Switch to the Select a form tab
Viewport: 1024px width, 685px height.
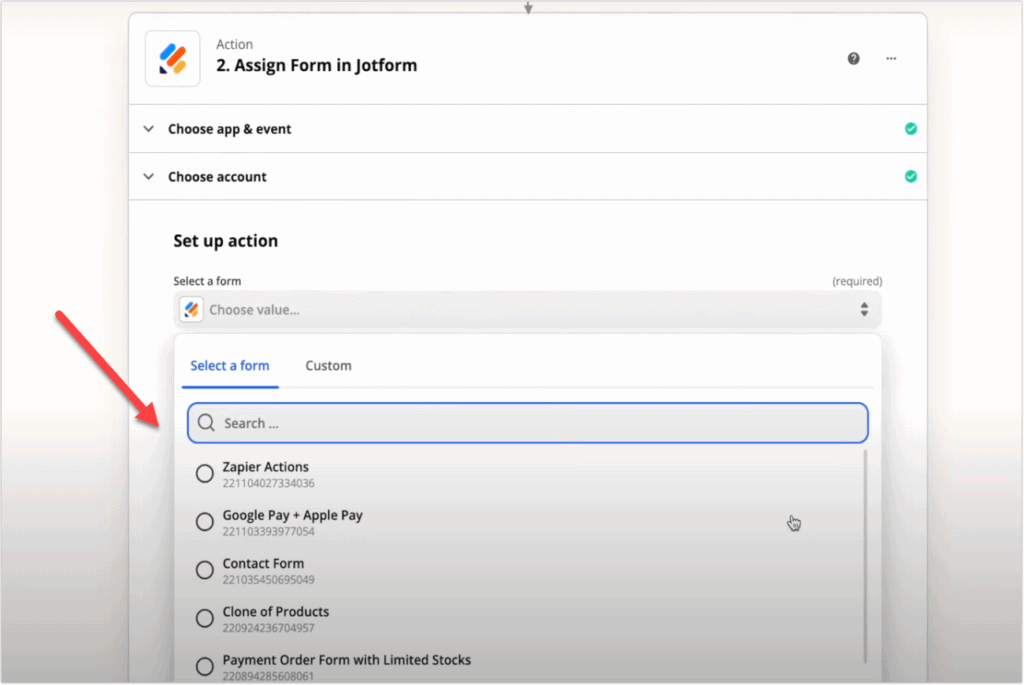(x=230, y=366)
